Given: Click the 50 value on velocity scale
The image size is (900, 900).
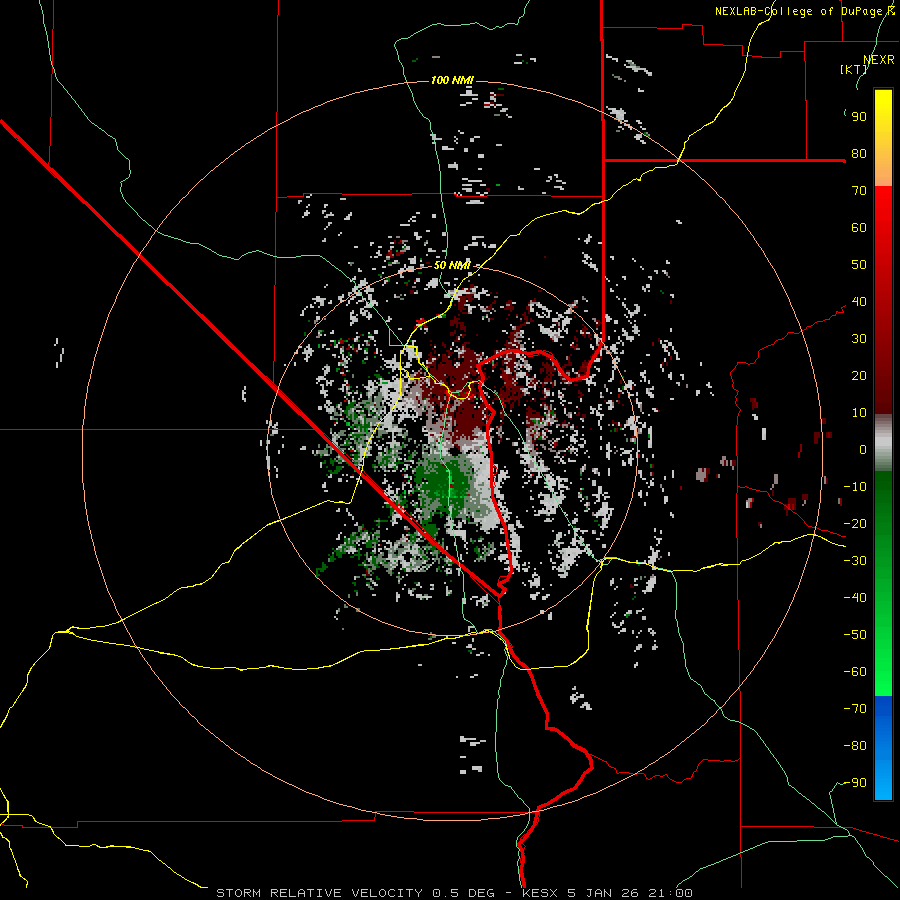Looking at the screenshot, I should coord(859,265).
